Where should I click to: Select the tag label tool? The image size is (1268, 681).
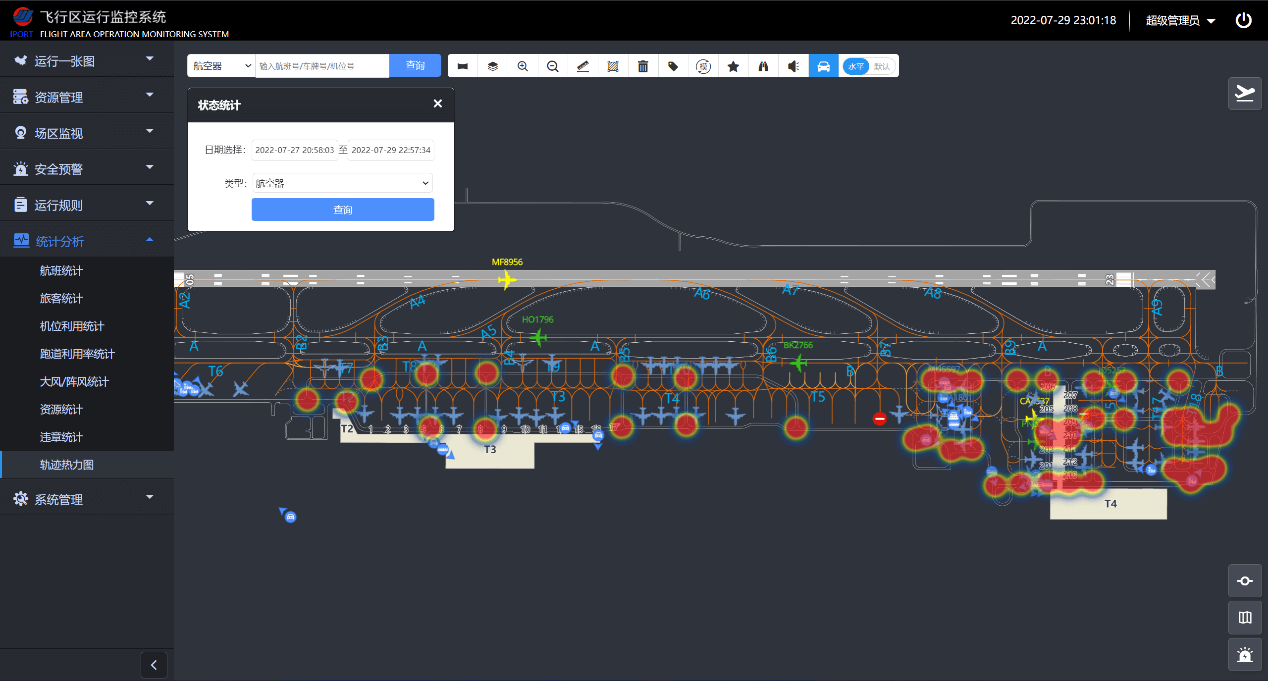point(673,66)
